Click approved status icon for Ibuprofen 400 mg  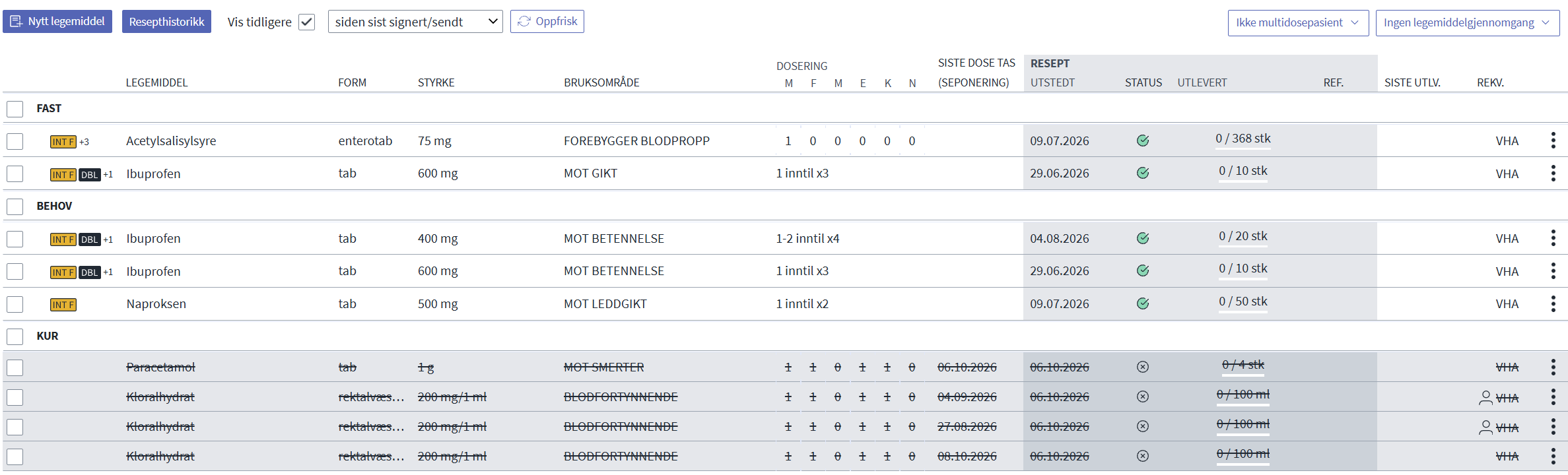click(1143, 238)
